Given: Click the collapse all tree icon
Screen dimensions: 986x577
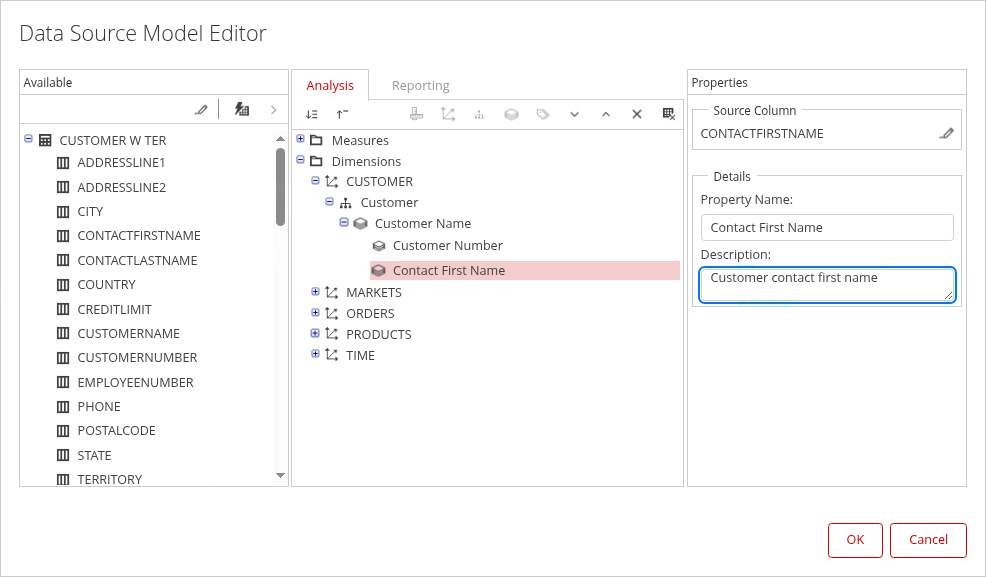Looking at the screenshot, I should (342, 115).
